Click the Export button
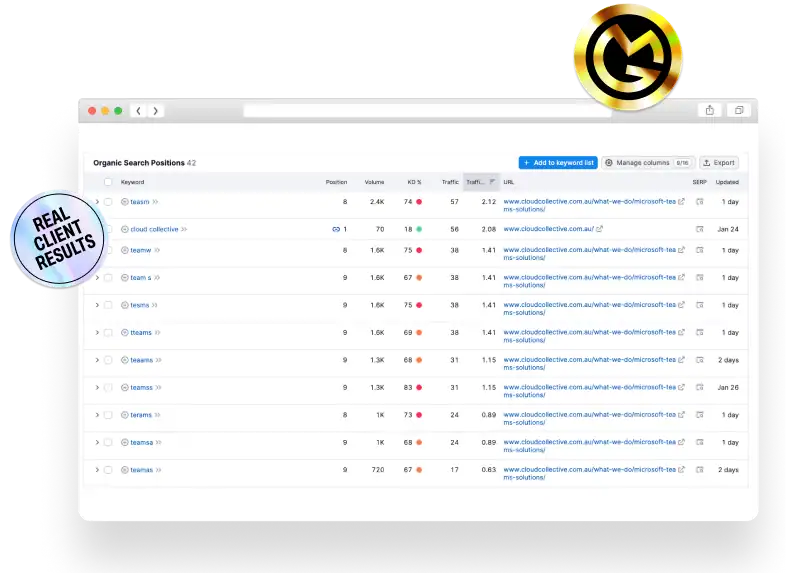The width and height of the screenshot is (786, 573). (x=718, y=162)
